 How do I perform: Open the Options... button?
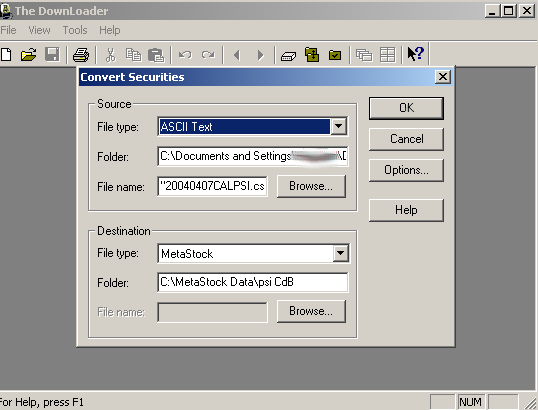click(x=406, y=170)
